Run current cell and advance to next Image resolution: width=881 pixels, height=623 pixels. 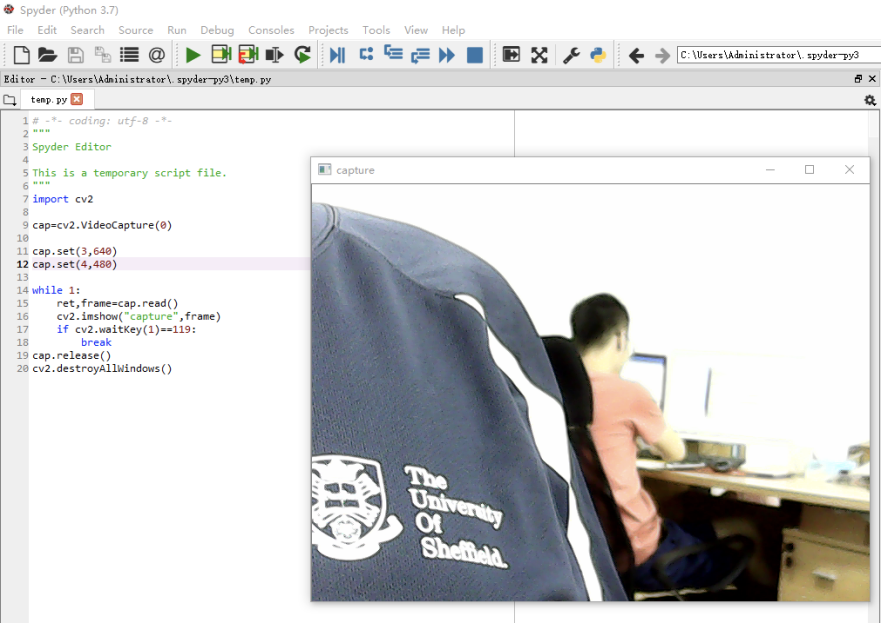click(248, 54)
